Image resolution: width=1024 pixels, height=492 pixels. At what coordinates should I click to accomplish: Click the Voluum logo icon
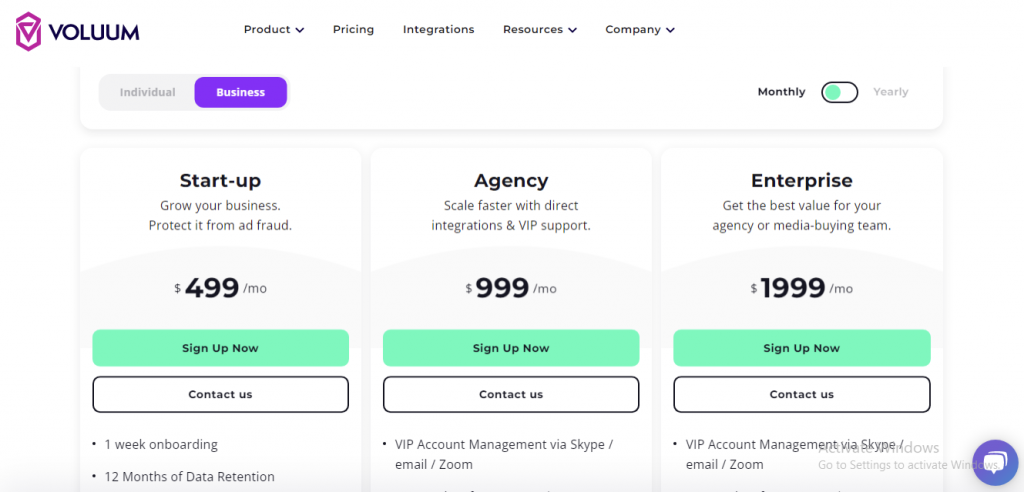pyautogui.click(x=29, y=31)
